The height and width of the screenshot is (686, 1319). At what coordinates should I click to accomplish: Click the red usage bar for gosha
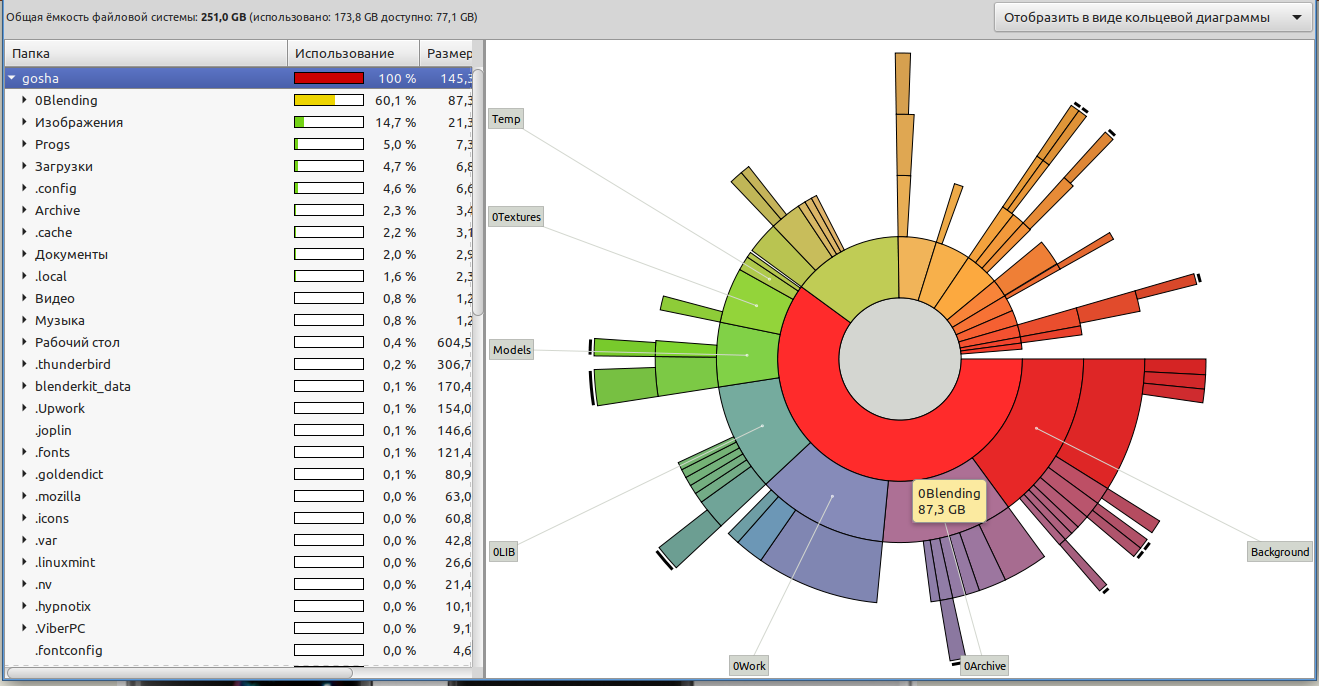coord(328,78)
